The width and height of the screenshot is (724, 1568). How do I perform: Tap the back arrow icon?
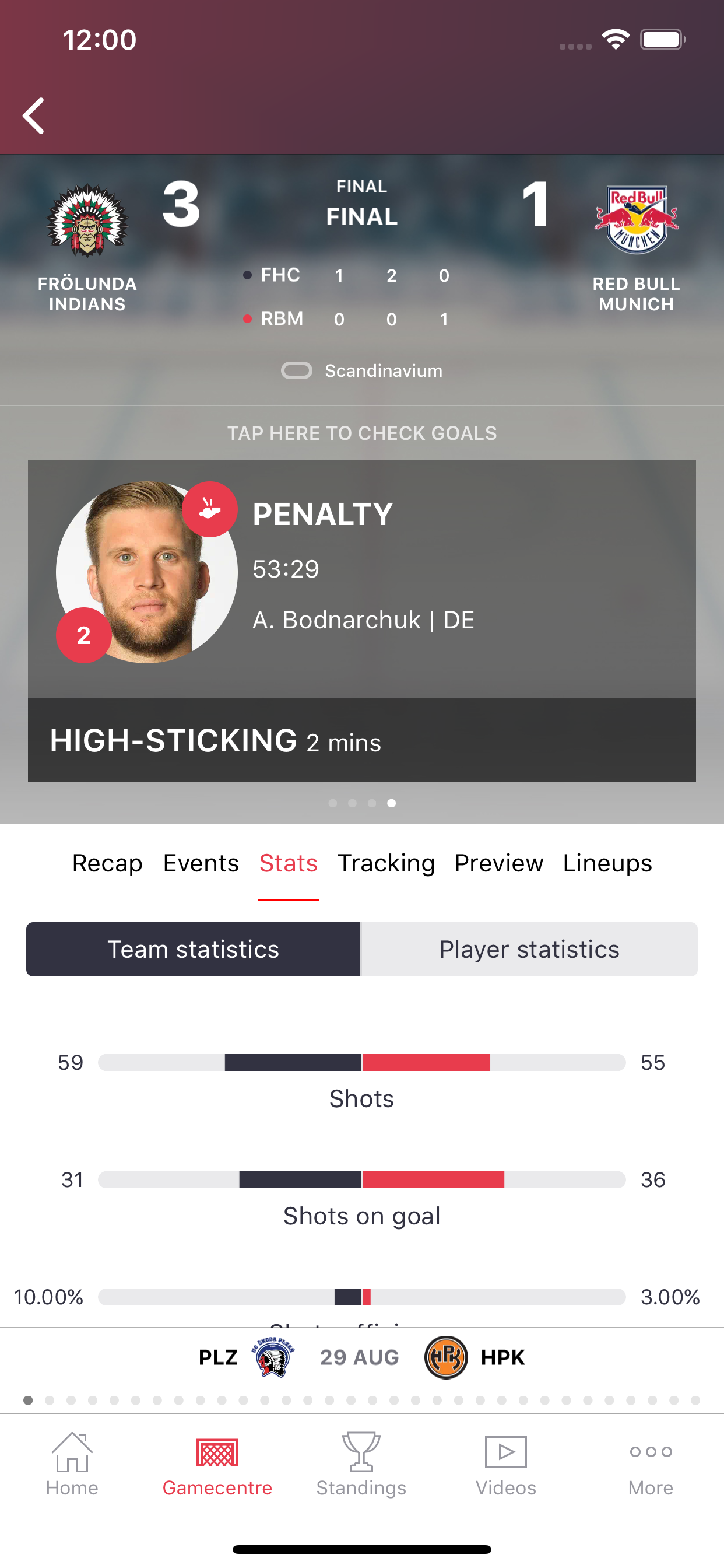point(34,116)
